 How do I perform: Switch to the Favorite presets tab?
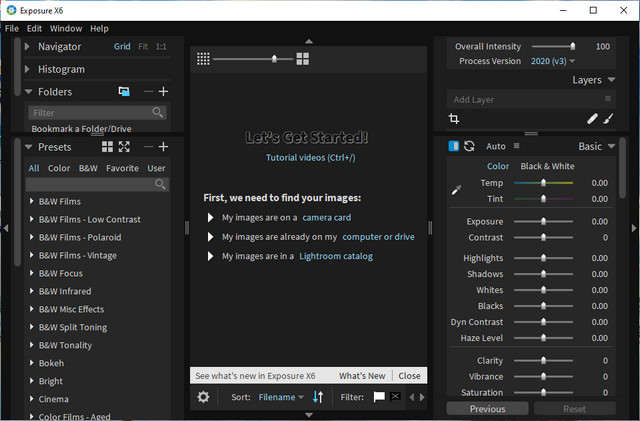click(122, 168)
